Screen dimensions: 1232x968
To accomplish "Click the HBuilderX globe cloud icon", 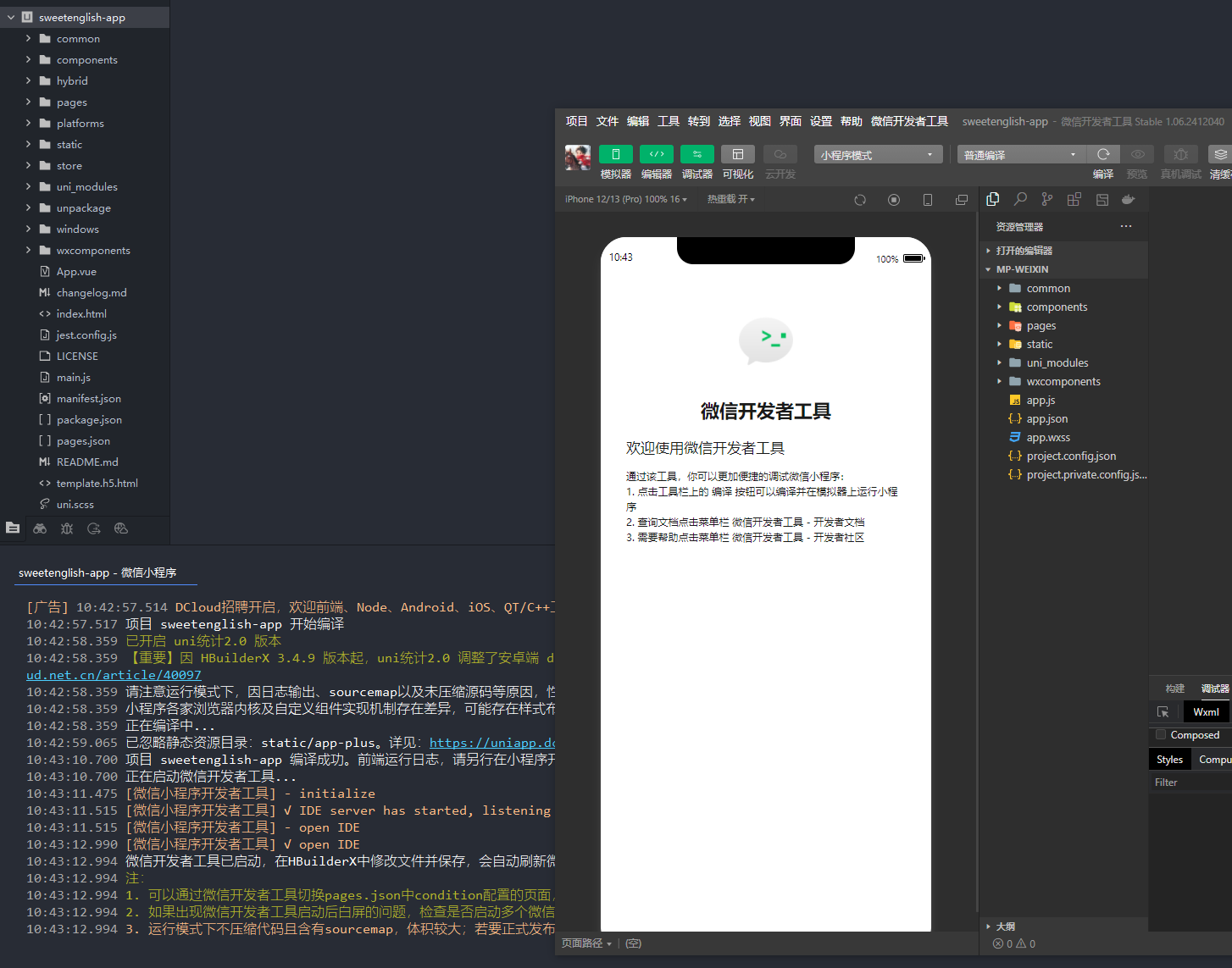I will (121, 528).
